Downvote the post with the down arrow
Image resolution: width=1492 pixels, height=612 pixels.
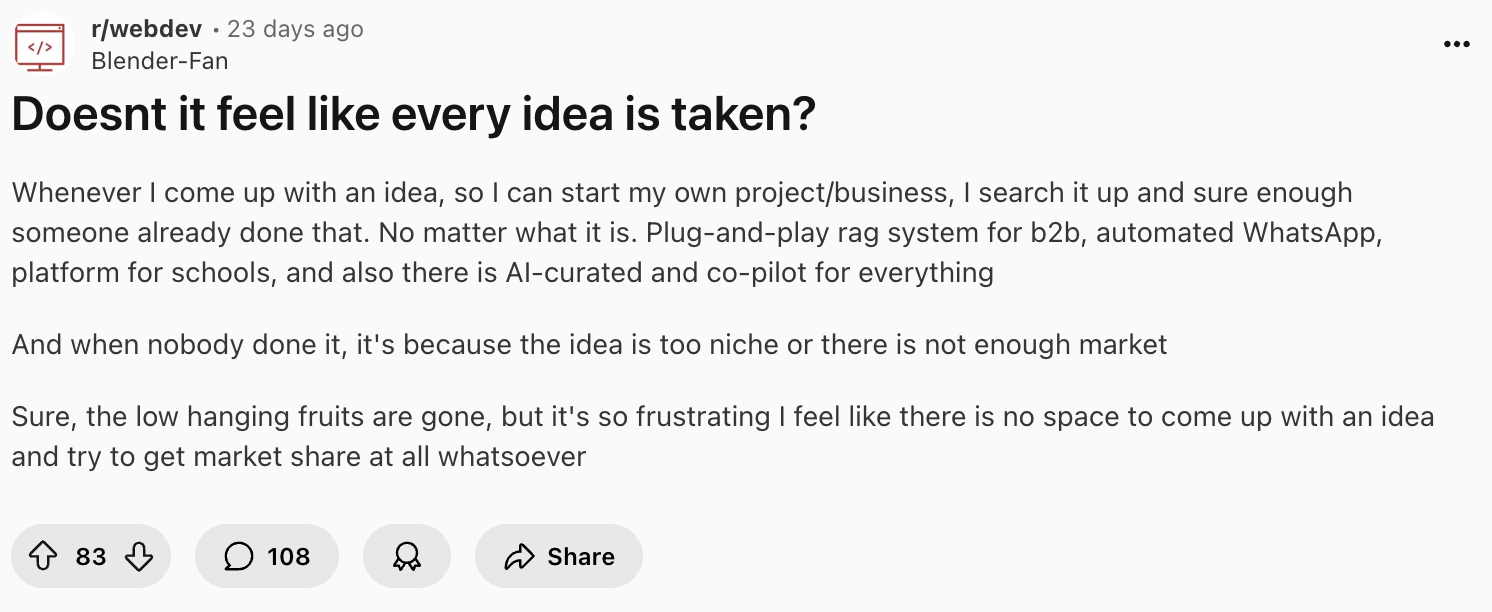[x=138, y=556]
